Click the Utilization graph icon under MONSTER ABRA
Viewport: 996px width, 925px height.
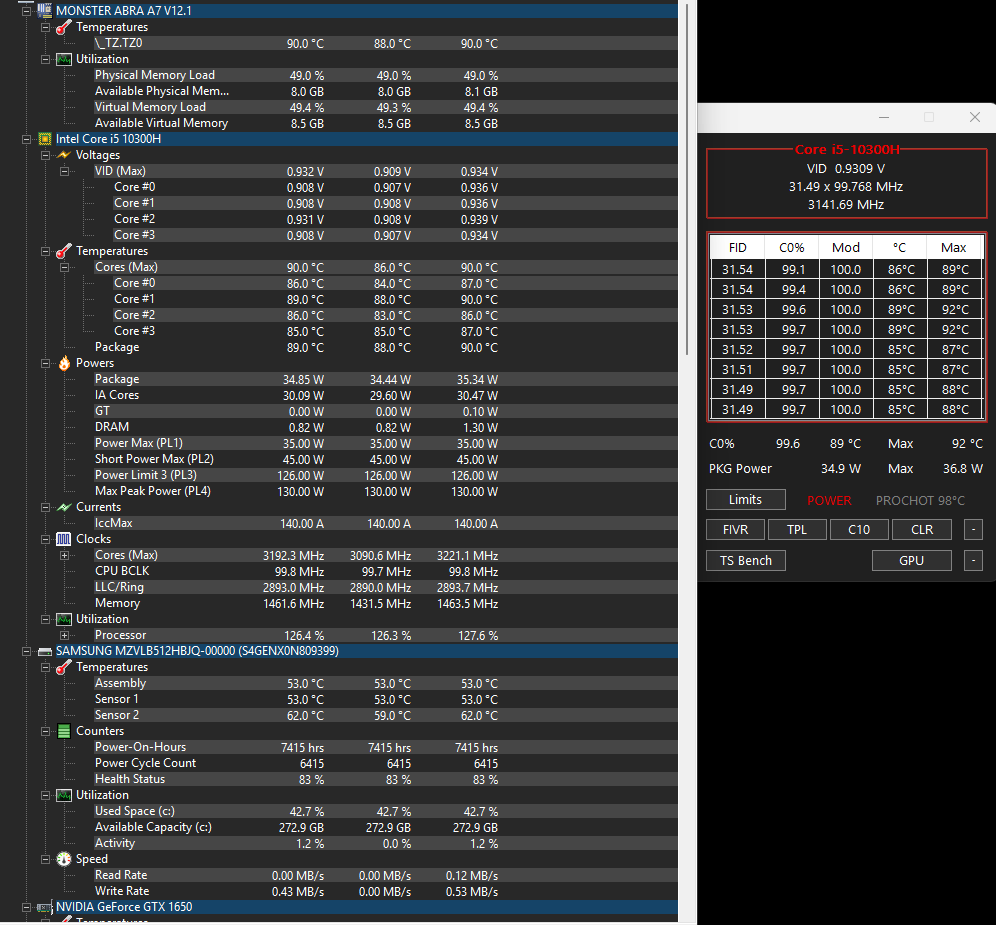click(64, 59)
